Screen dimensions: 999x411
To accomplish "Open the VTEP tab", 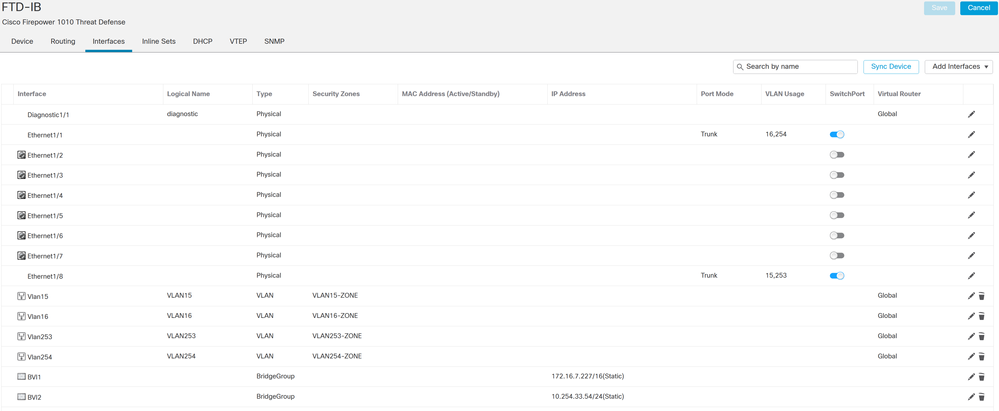I will 239,41.
